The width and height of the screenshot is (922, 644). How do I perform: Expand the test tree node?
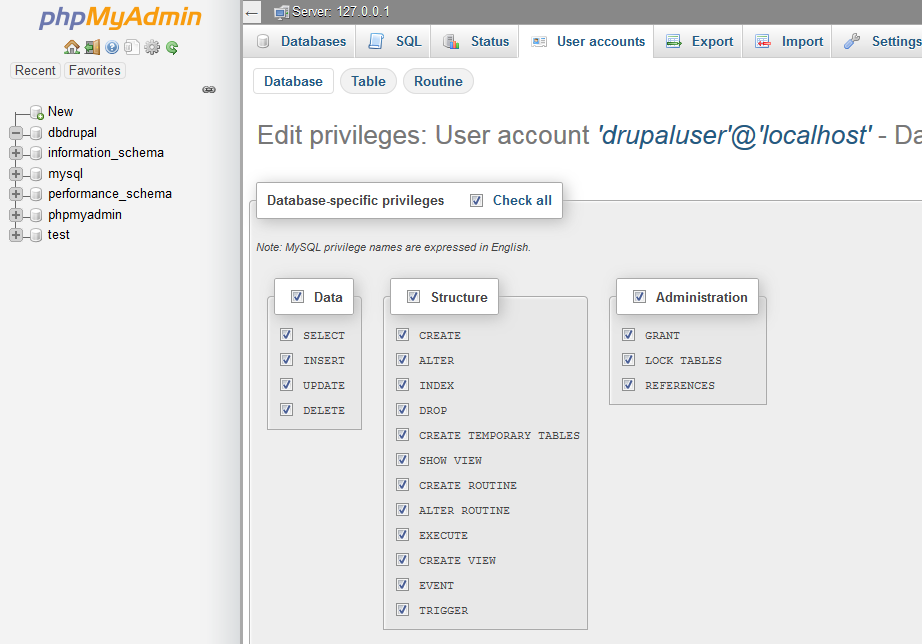click(x=16, y=235)
